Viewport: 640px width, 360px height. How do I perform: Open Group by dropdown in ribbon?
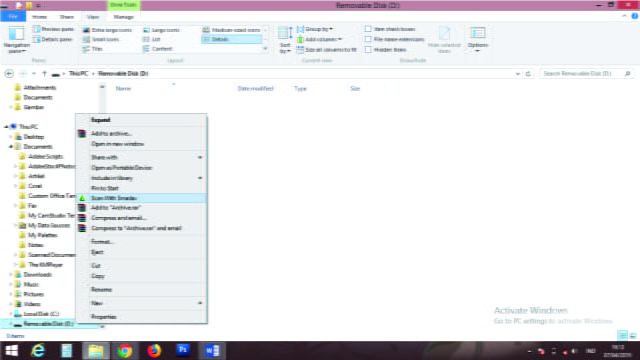[x=314, y=29]
